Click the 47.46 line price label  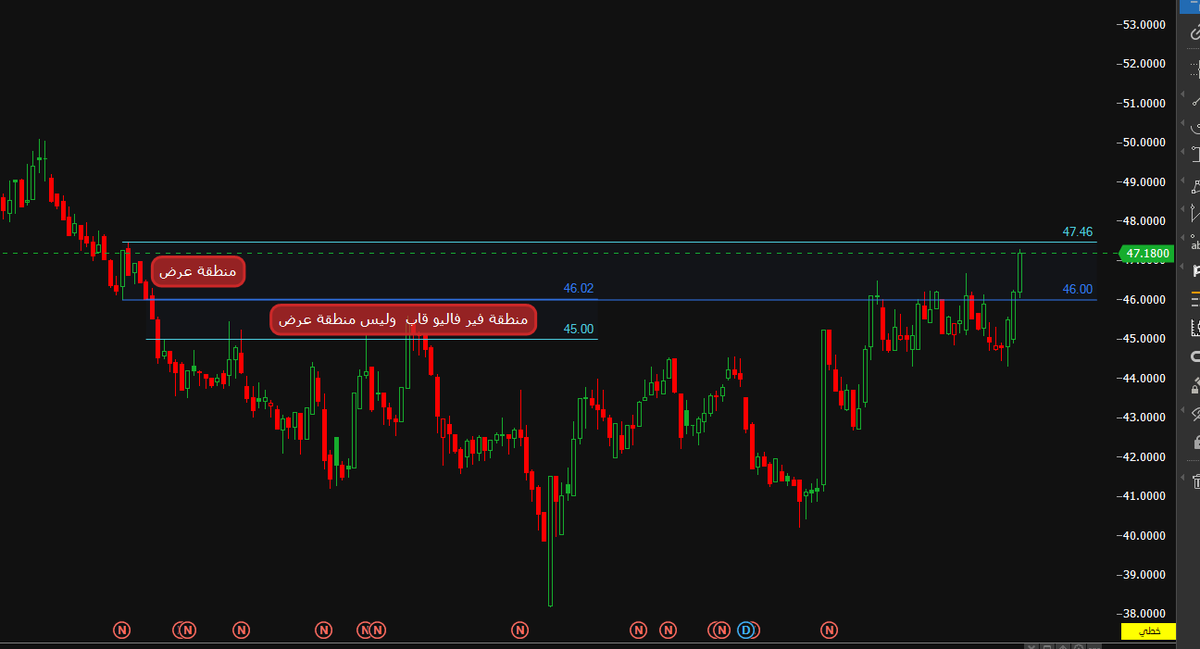tap(1077, 232)
